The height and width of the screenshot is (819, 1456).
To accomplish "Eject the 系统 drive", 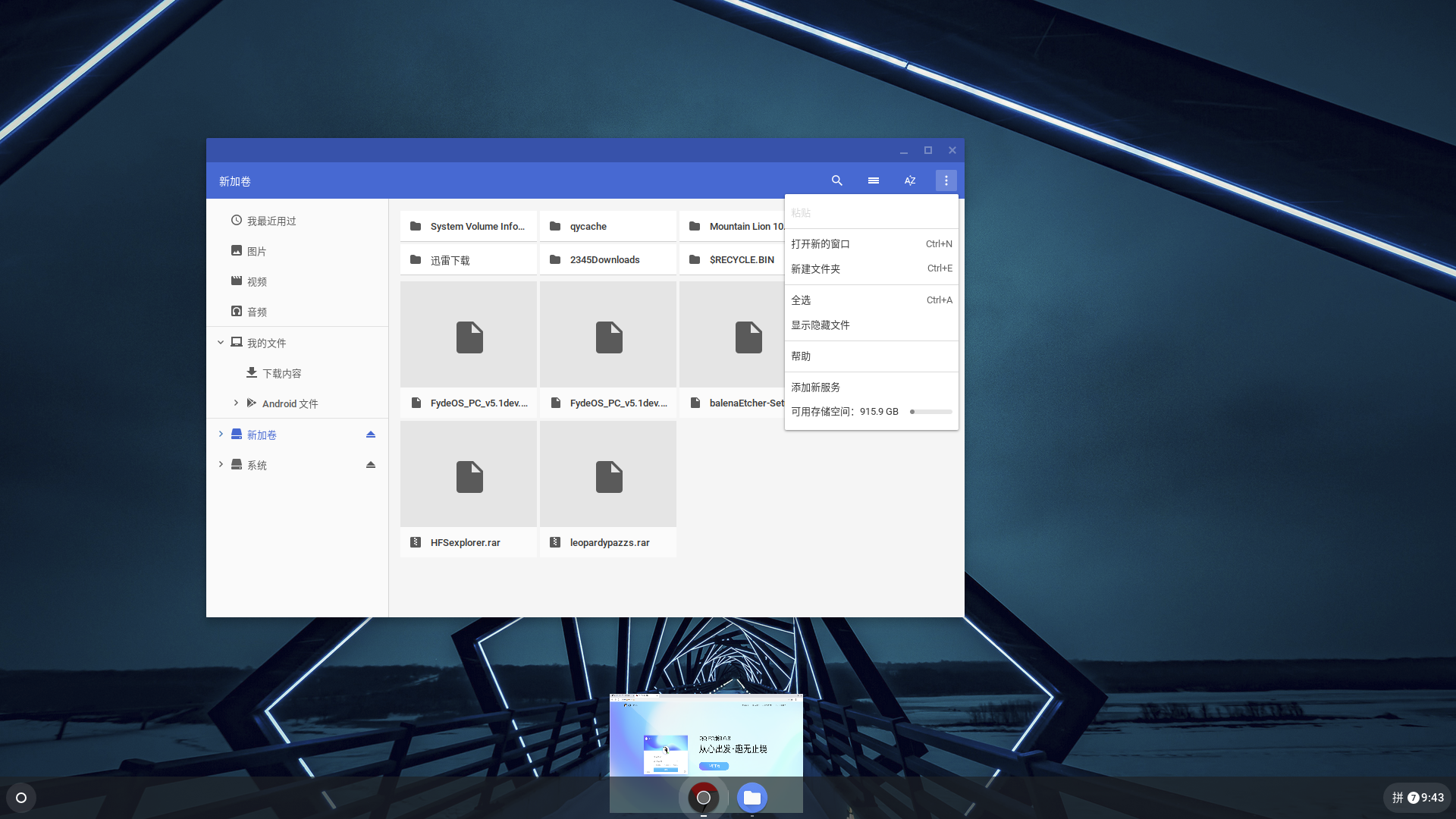I will tap(371, 465).
